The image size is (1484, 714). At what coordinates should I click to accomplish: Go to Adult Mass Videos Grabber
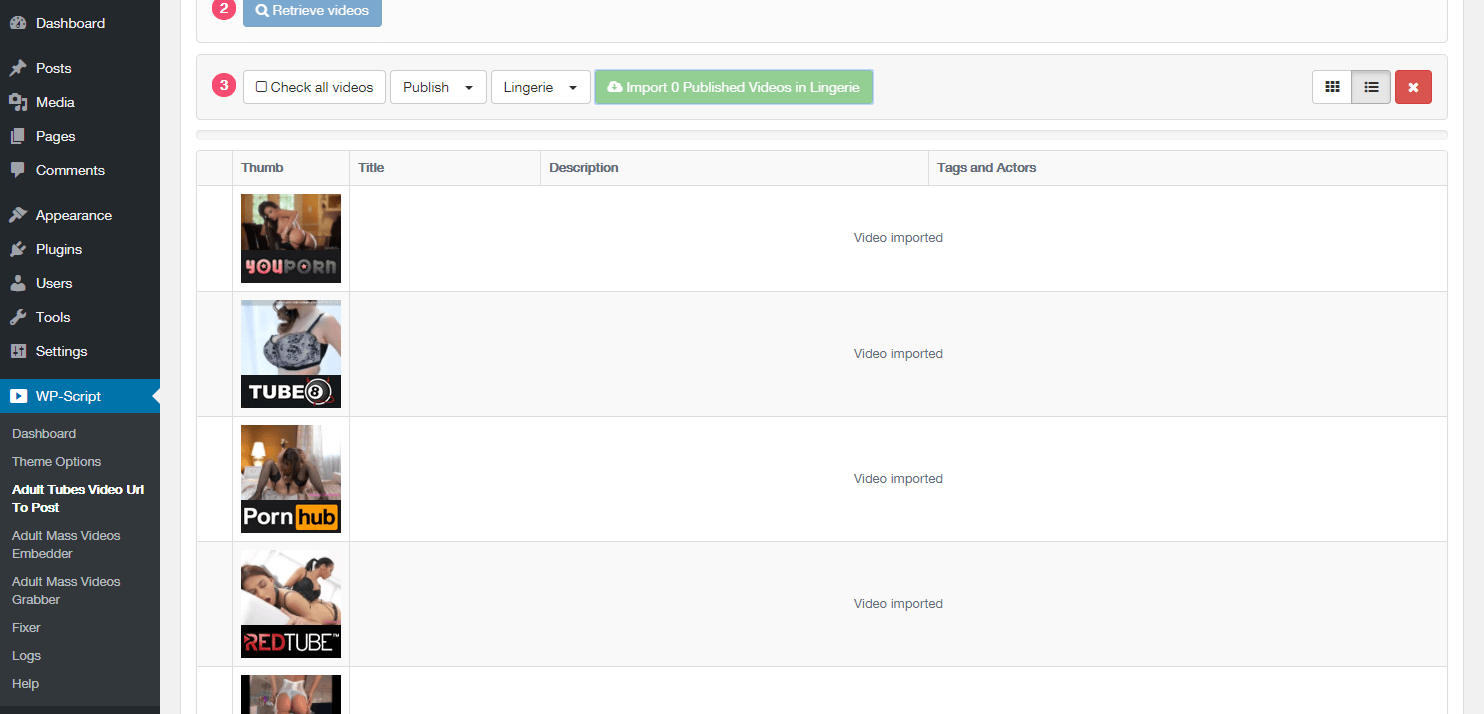(66, 590)
